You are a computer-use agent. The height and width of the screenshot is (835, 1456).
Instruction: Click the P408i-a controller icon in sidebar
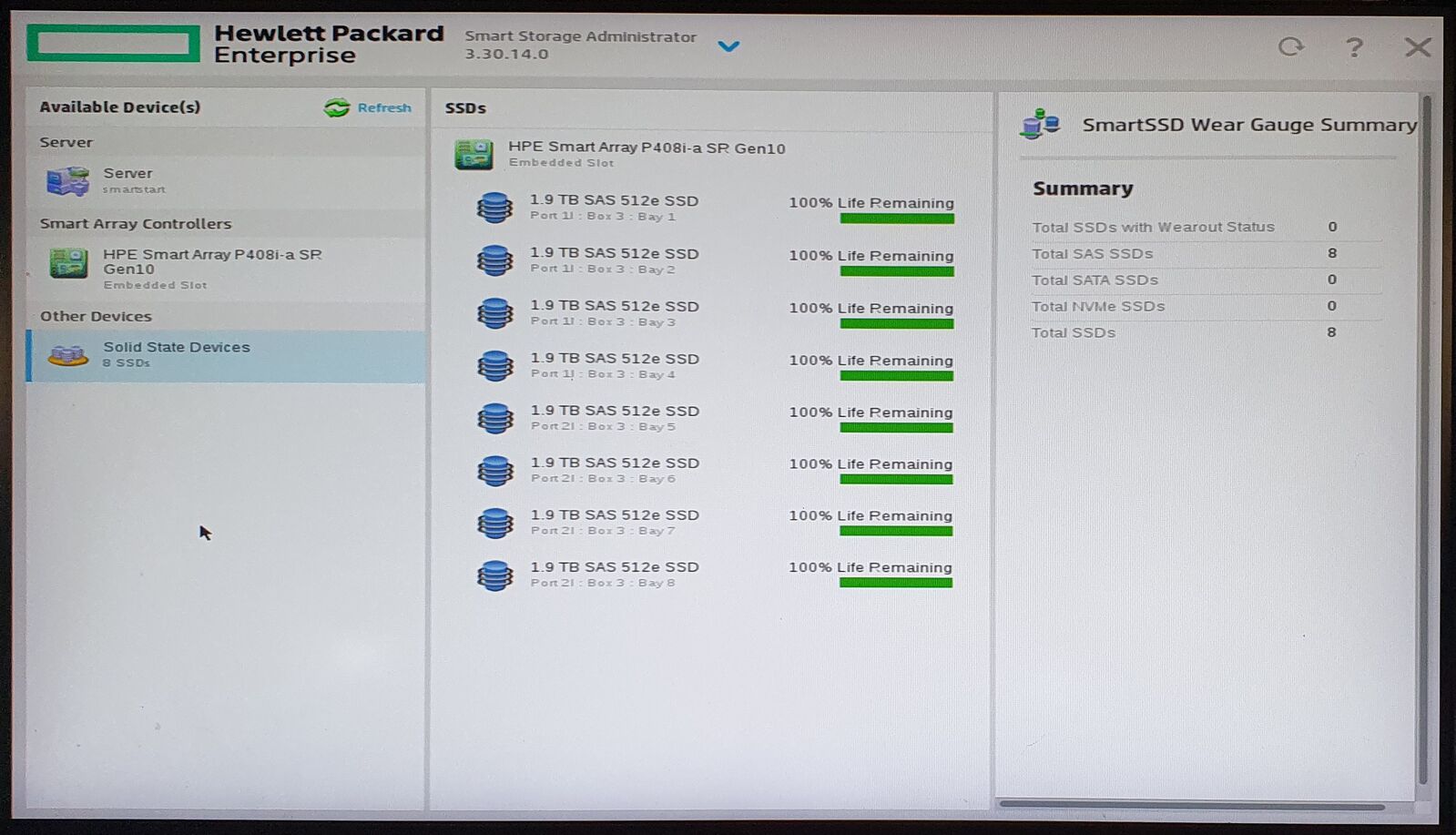(x=68, y=264)
